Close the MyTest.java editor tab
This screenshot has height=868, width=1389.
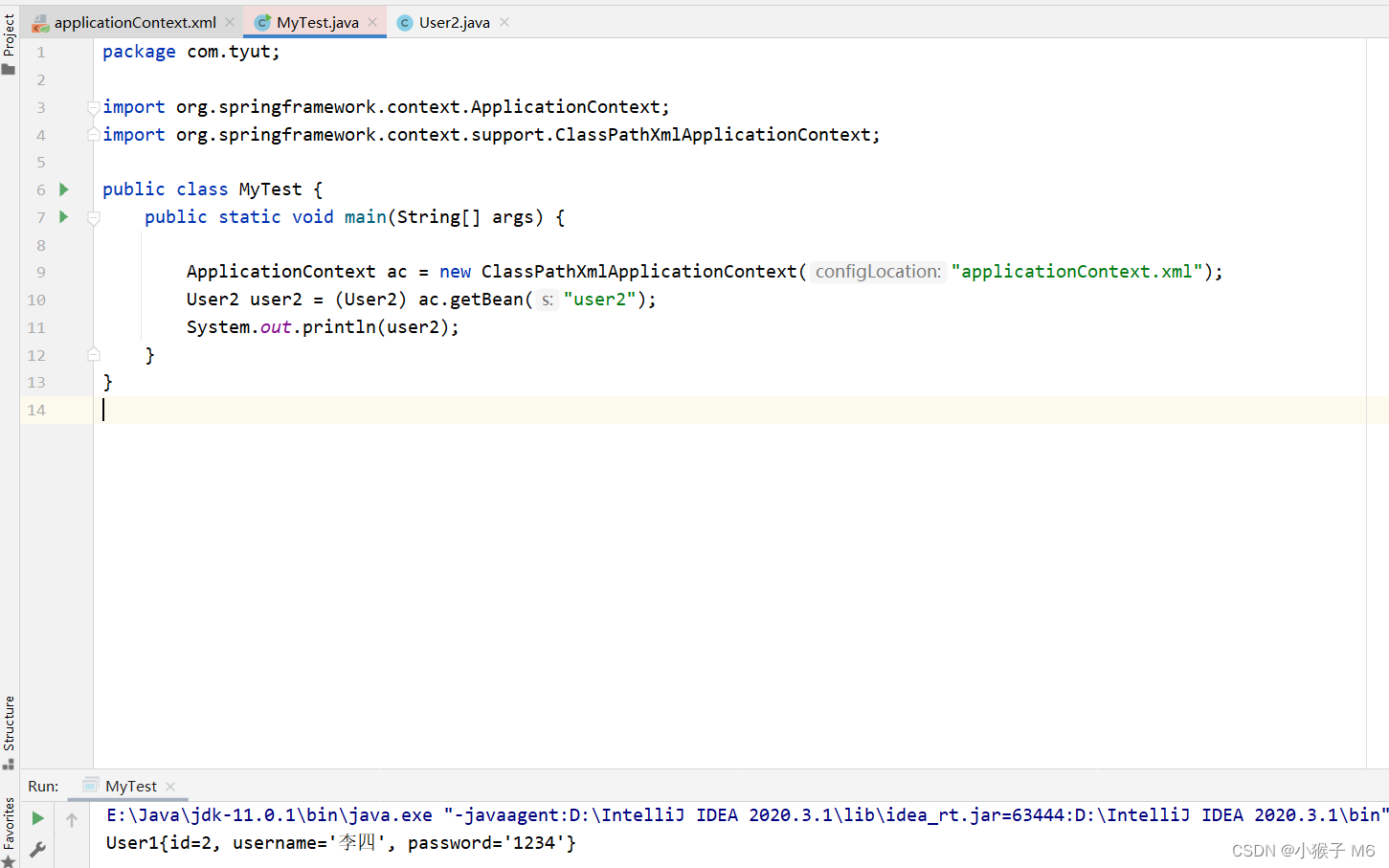[372, 22]
